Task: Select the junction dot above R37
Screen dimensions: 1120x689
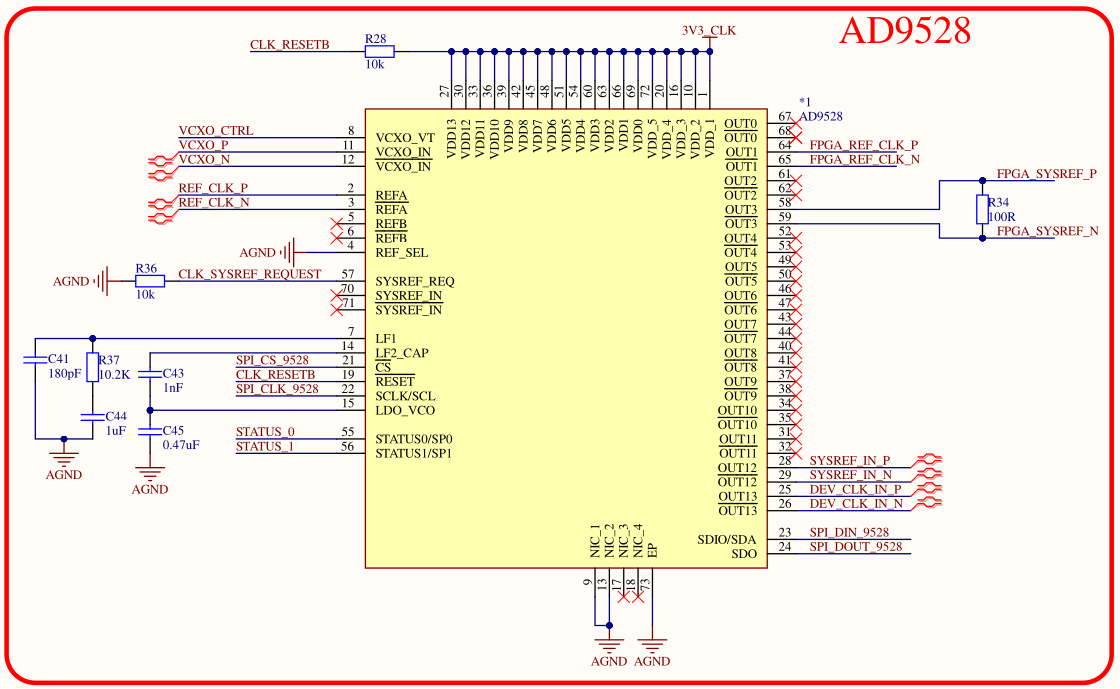Action: pos(92,338)
